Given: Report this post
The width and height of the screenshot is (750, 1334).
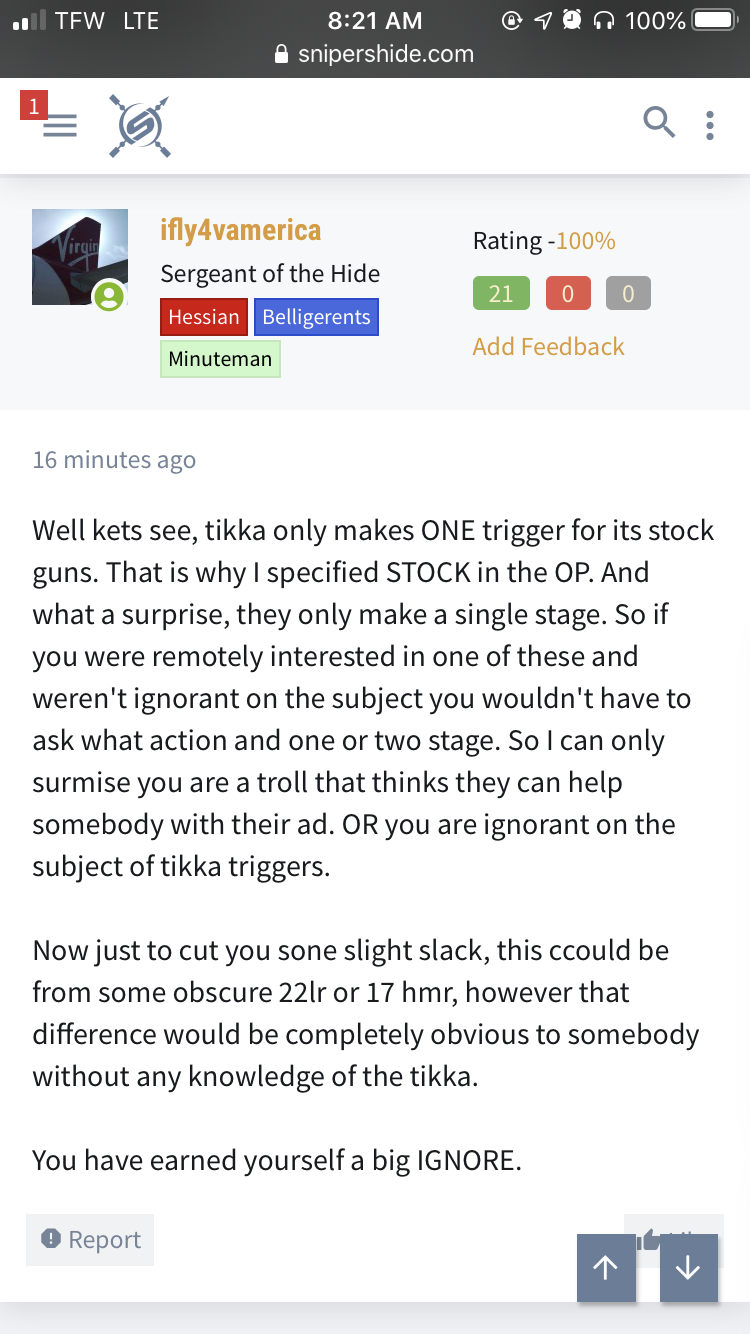Looking at the screenshot, I should (90, 1240).
